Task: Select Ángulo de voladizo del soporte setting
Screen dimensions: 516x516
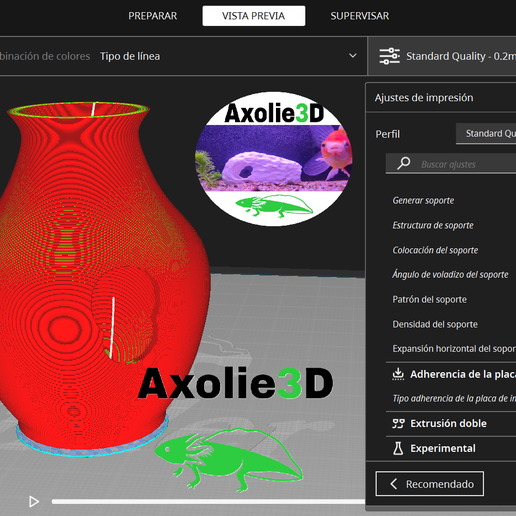Action: pos(450,274)
